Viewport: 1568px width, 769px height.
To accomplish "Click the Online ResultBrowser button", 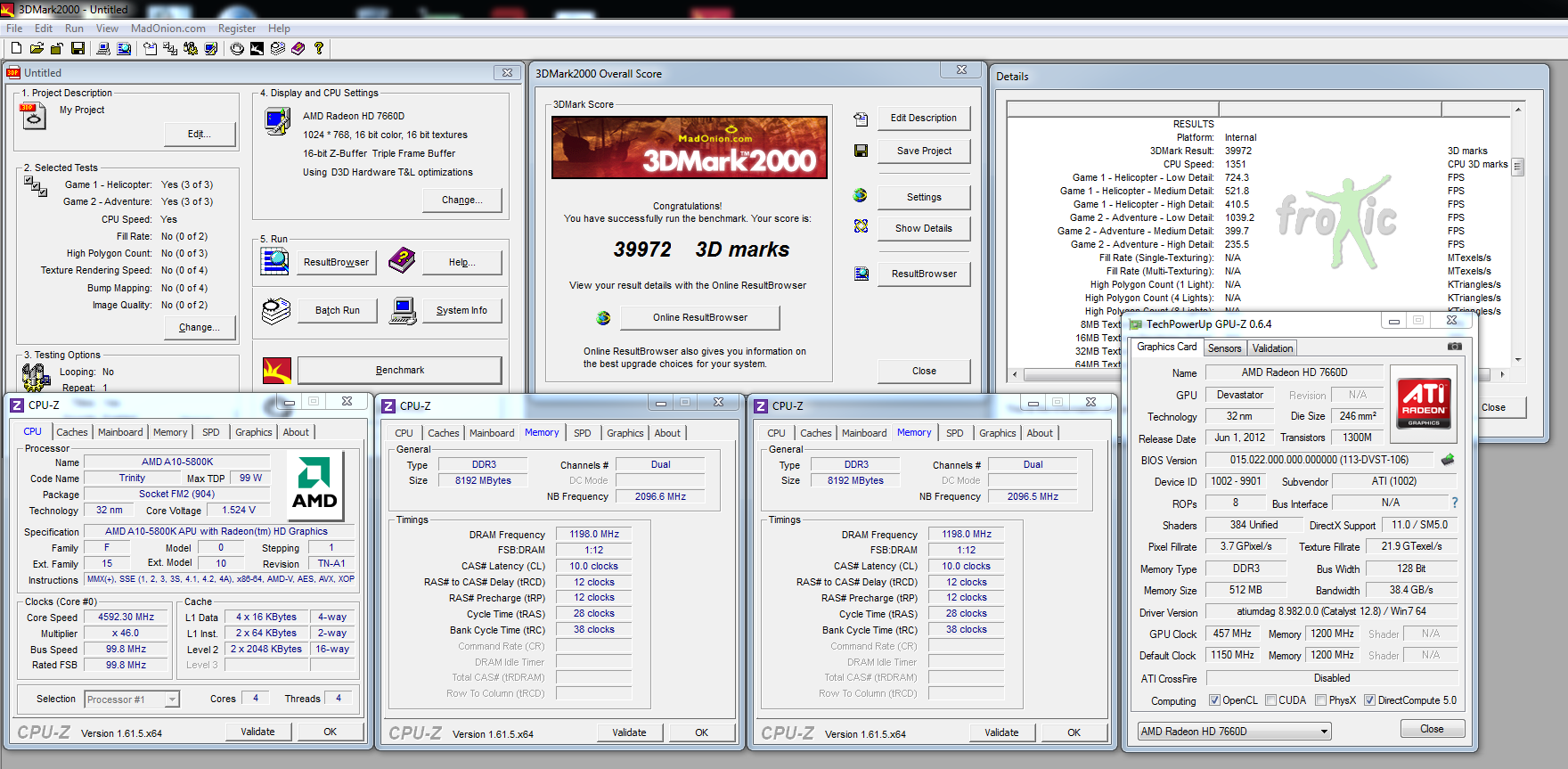I will 700,318.
